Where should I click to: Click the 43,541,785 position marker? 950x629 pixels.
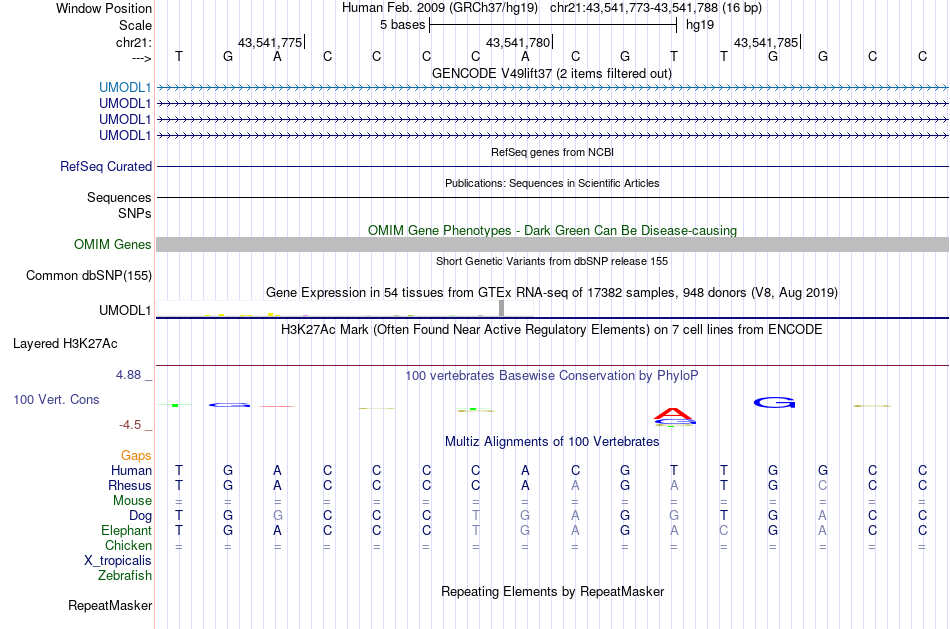point(766,42)
